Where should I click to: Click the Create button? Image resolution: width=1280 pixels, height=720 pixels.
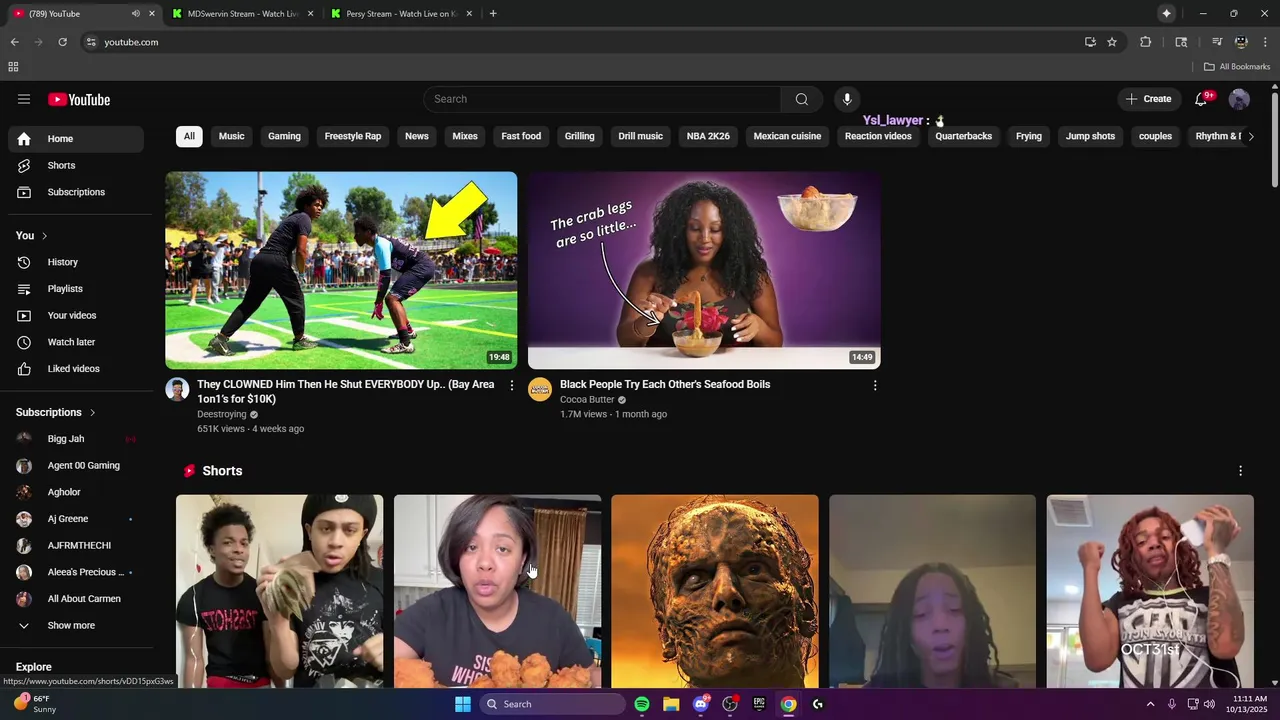(1148, 99)
